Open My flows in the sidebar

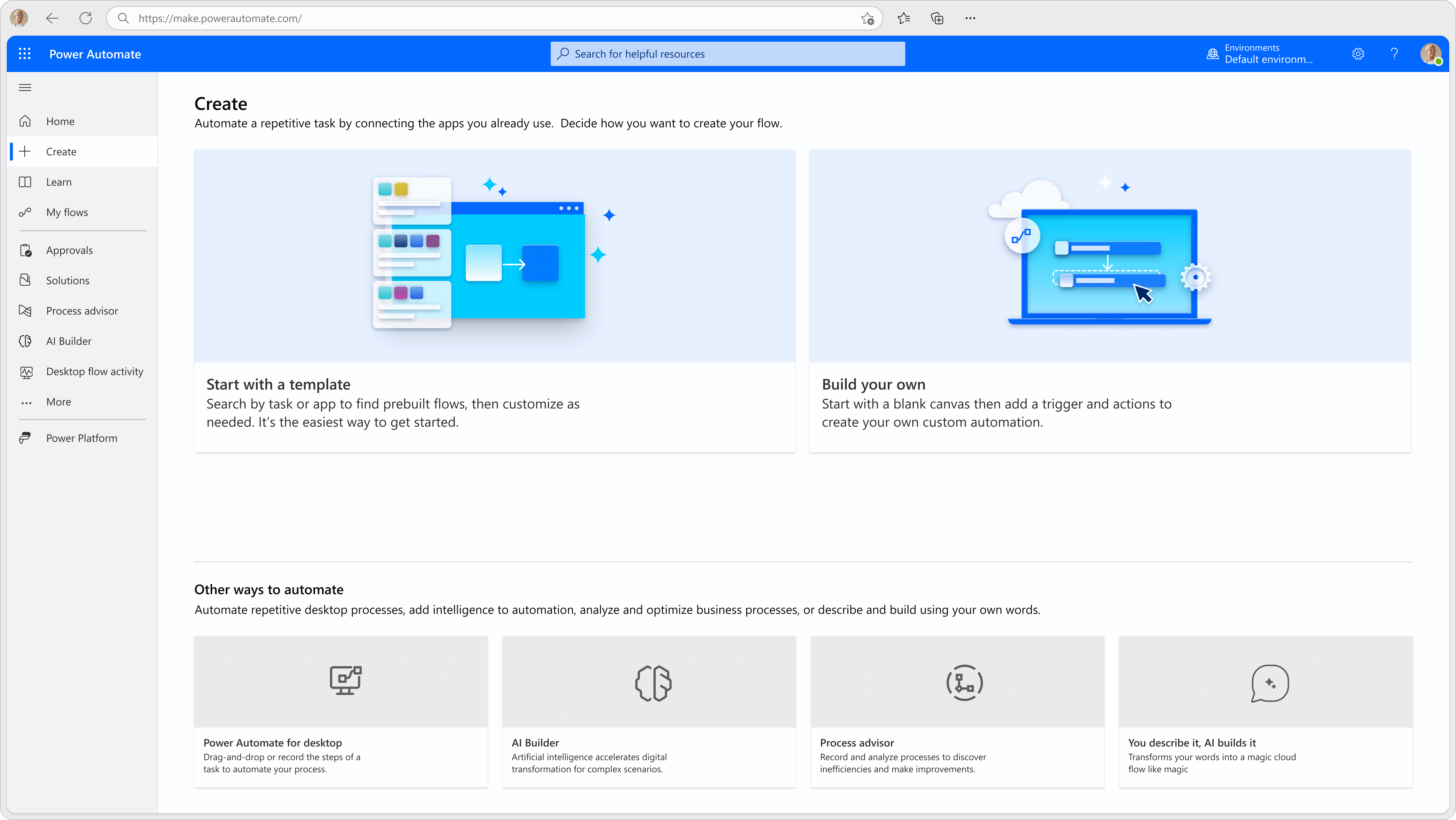[x=67, y=212]
